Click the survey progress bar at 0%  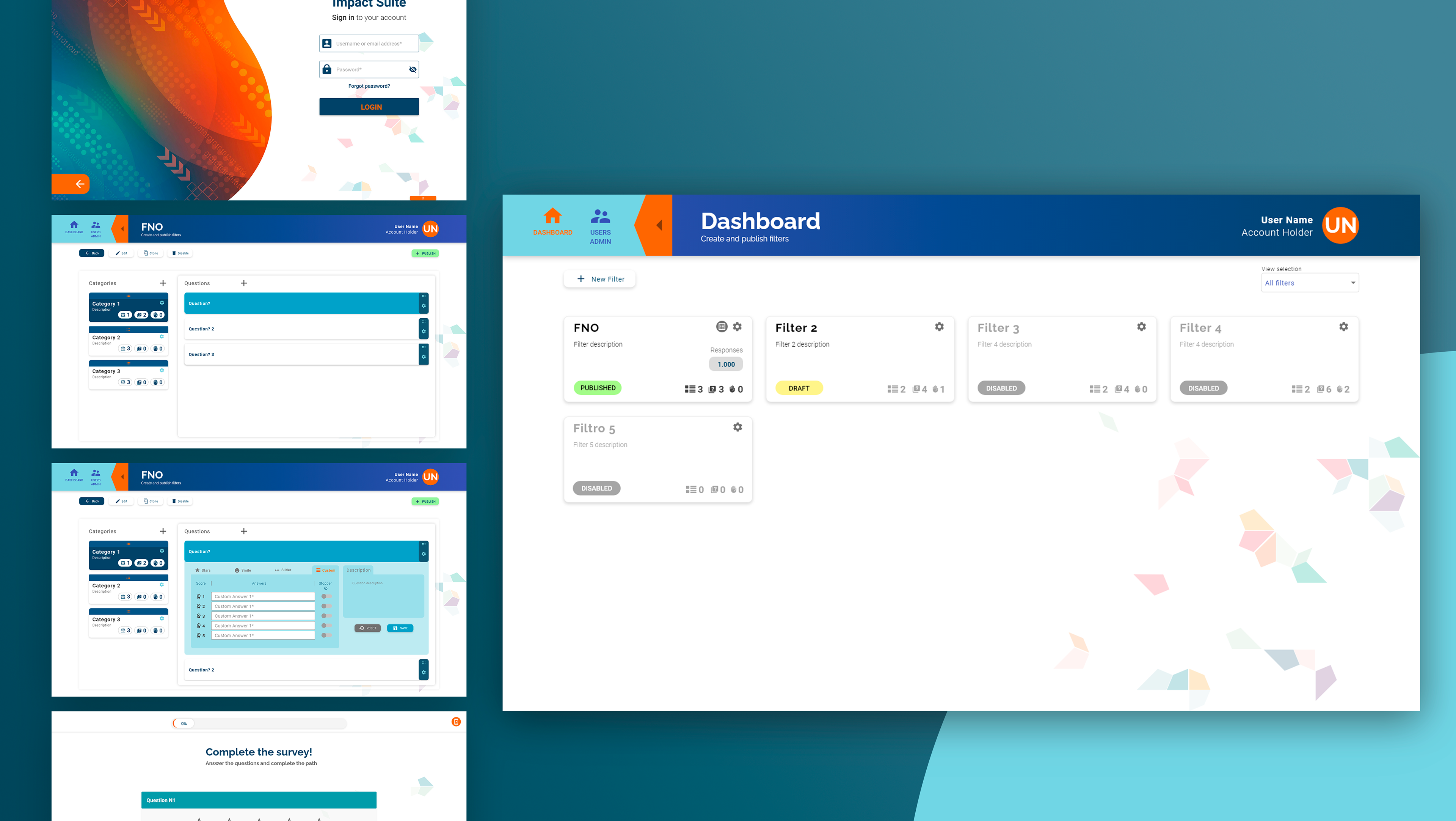click(259, 724)
